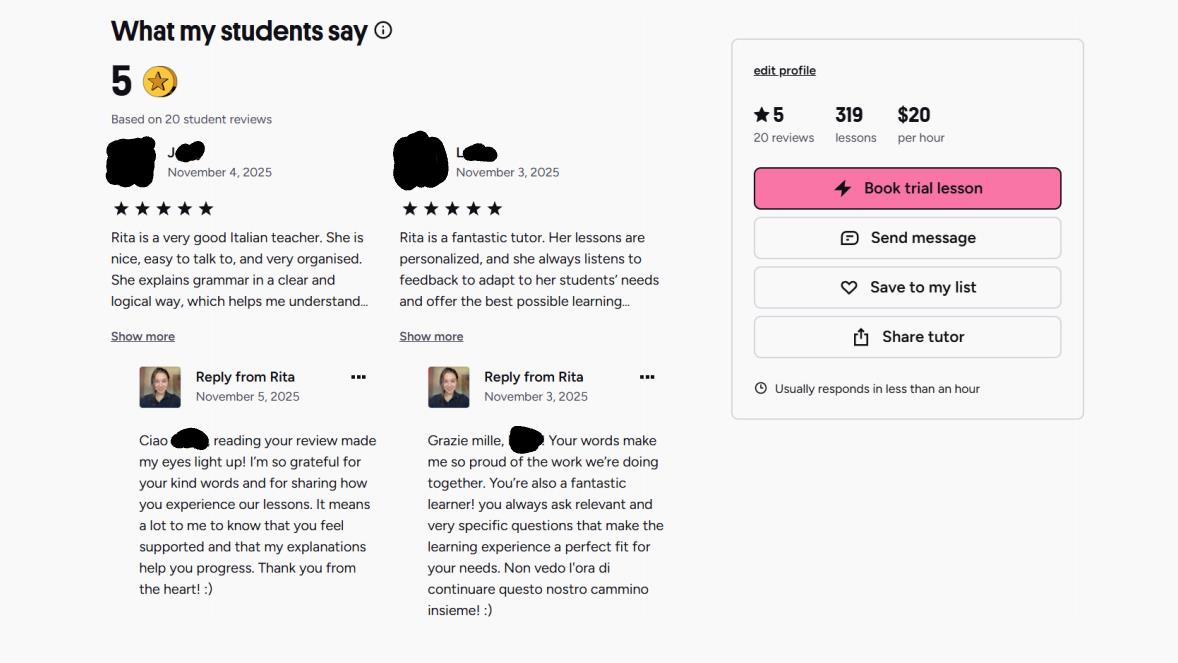Click the info icon beside "What my students say"
This screenshot has width=1178, height=663.
pyautogui.click(x=383, y=31)
